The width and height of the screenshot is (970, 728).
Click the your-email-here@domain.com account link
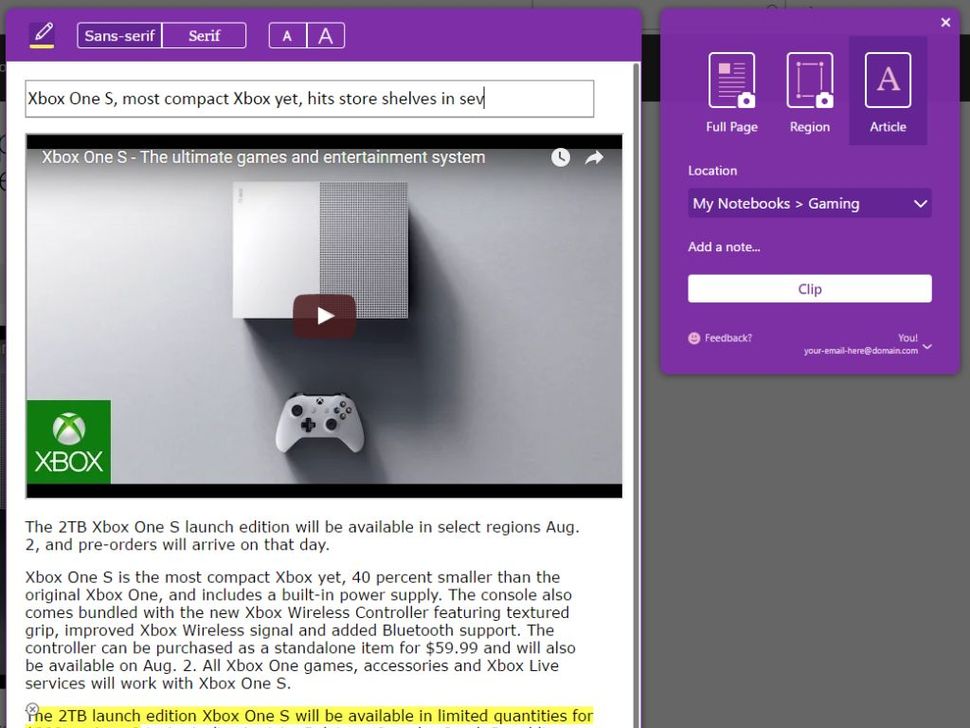(x=860, y=350)
